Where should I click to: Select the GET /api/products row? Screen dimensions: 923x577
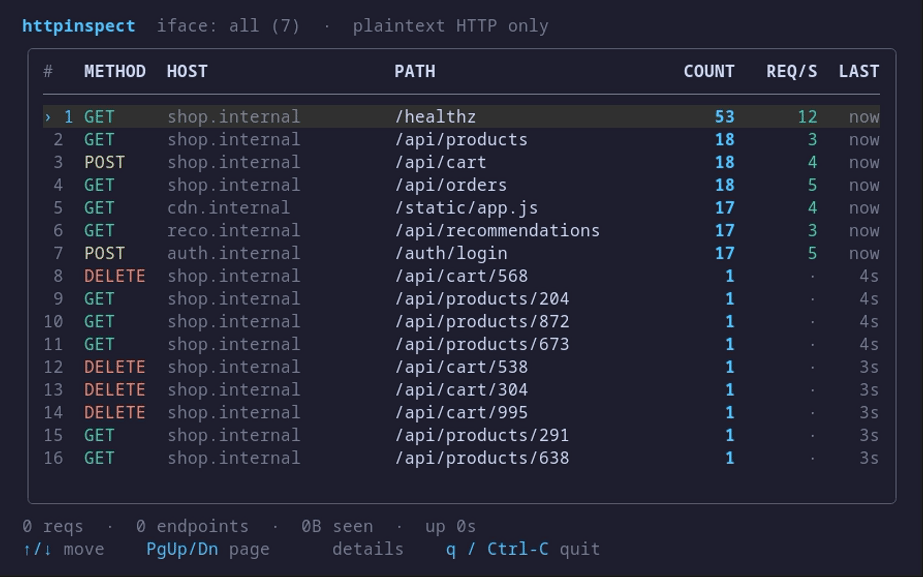point(462,140)
